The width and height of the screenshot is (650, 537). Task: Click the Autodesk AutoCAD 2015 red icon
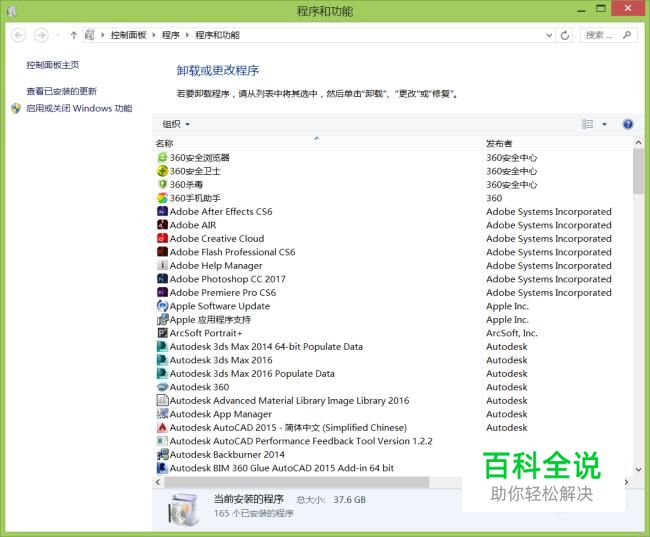point(162,427)
